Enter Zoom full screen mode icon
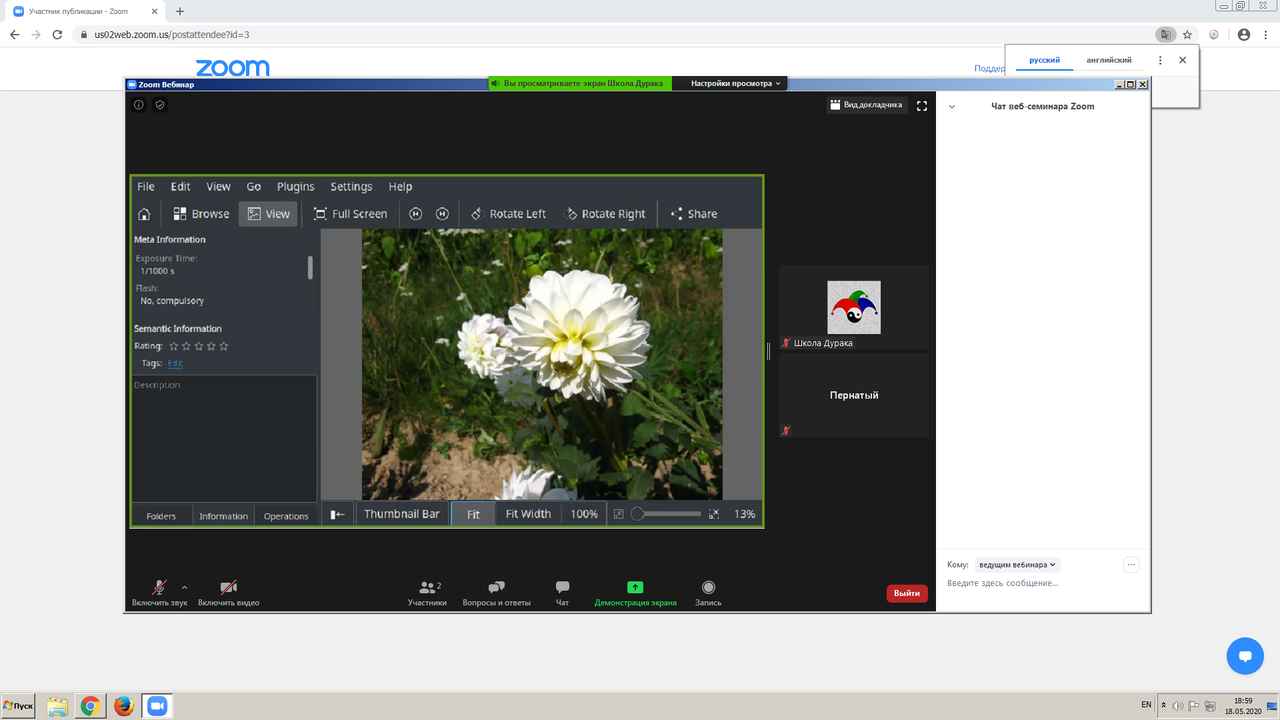This screenshot has width=1280, height=720. pyautogui.click(x=922, y=105)
